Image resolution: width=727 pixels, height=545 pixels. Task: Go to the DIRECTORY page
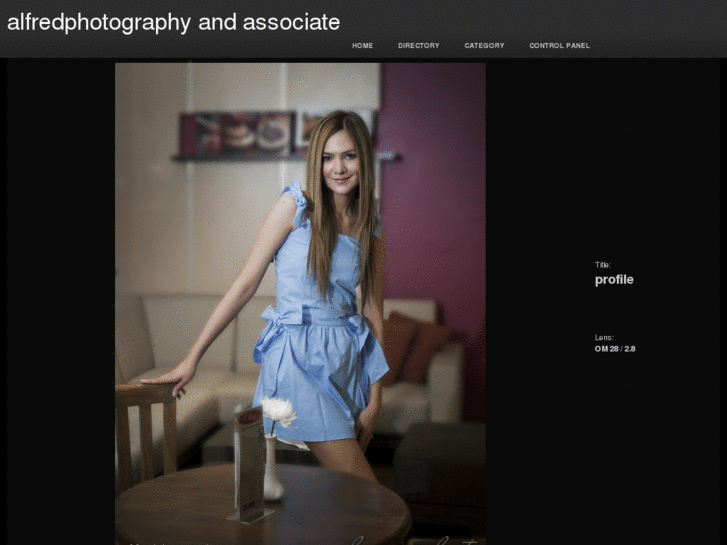click(x=418, y=46)
